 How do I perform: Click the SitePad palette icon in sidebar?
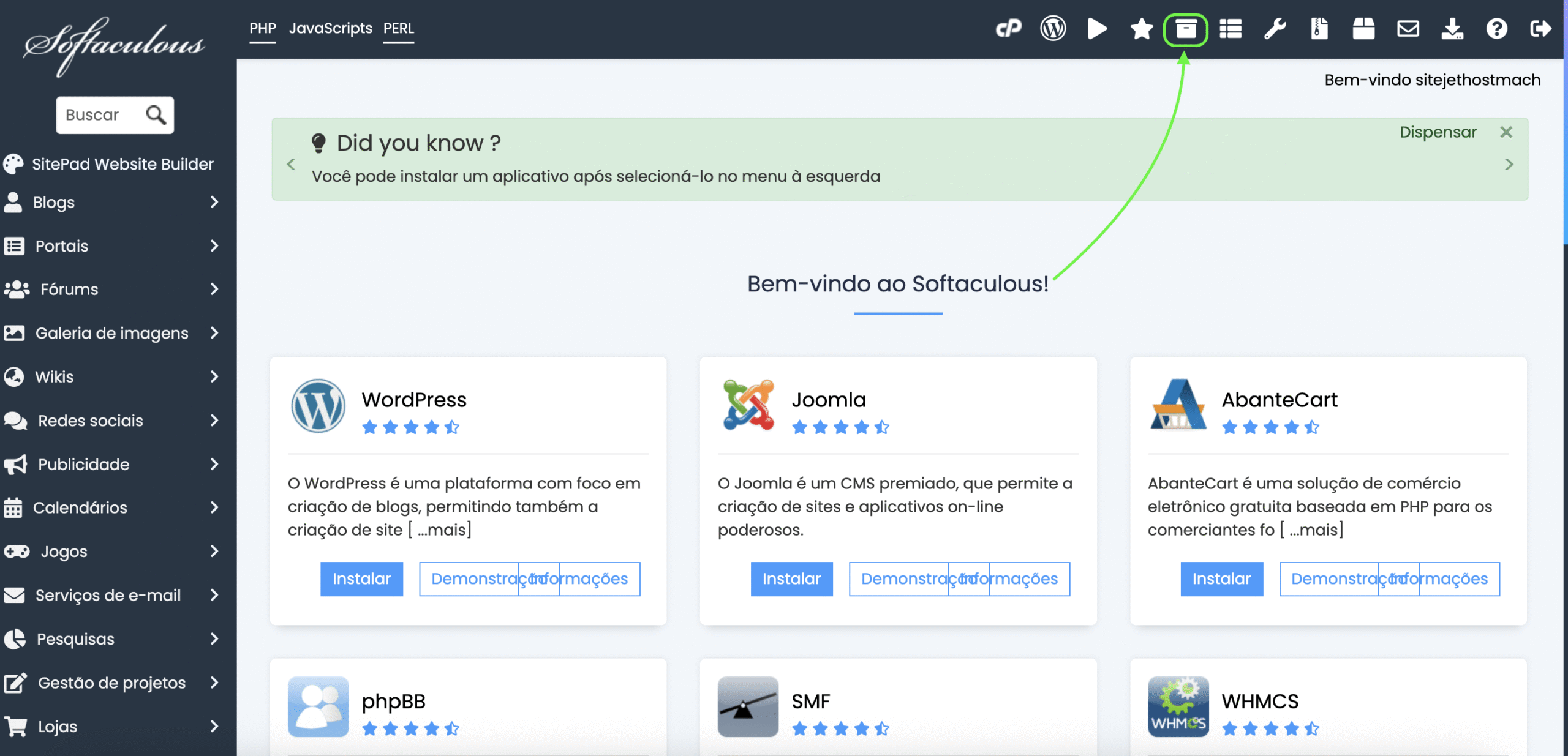pyautogui.click(x=13, y=163)
